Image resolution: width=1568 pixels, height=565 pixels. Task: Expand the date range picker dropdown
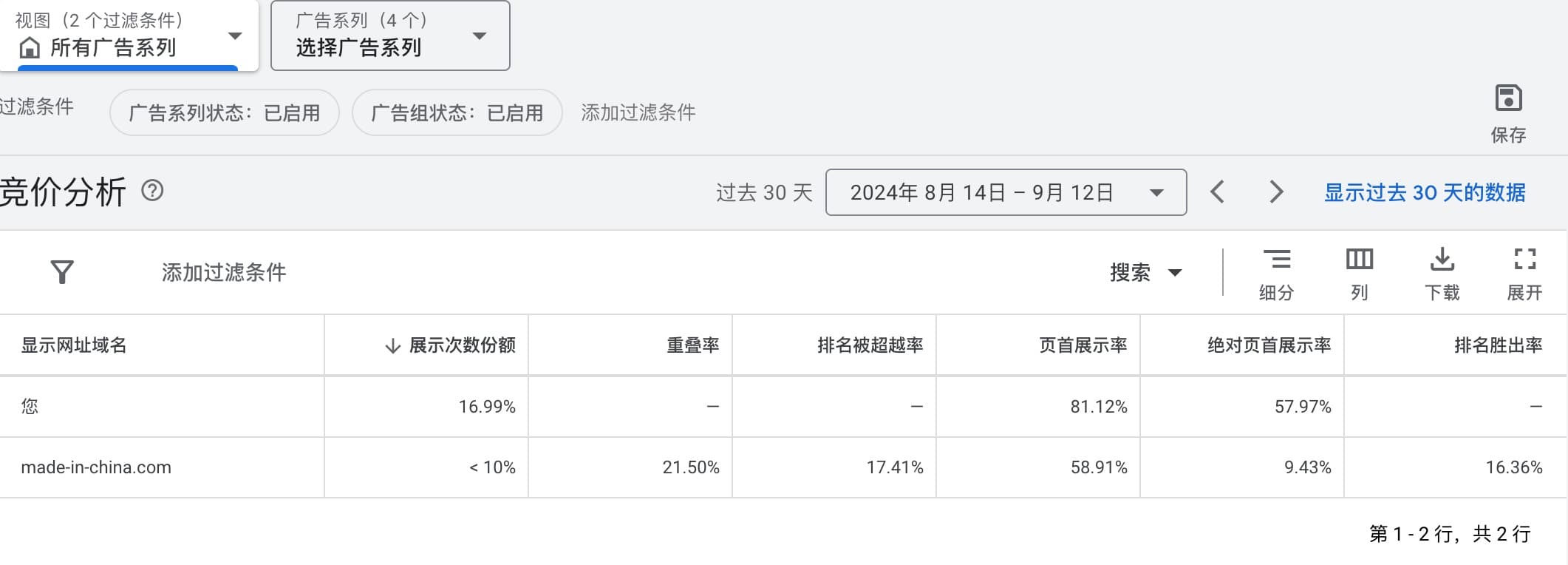(1006, 192)
